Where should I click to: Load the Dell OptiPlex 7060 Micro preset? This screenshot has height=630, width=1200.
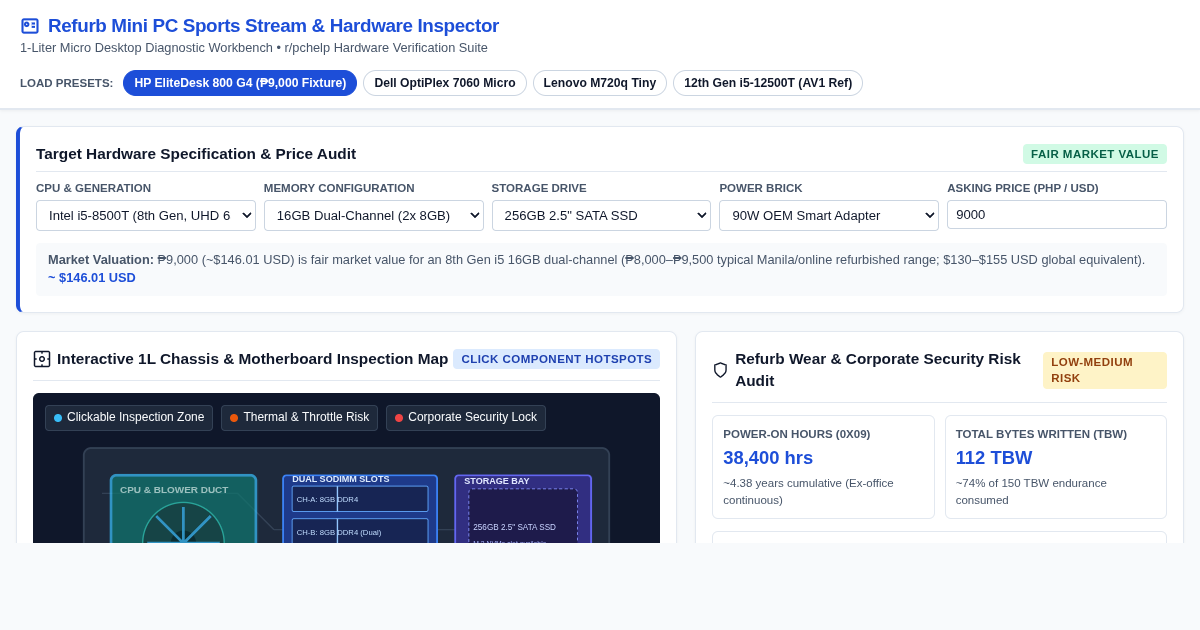coord(445,83)
